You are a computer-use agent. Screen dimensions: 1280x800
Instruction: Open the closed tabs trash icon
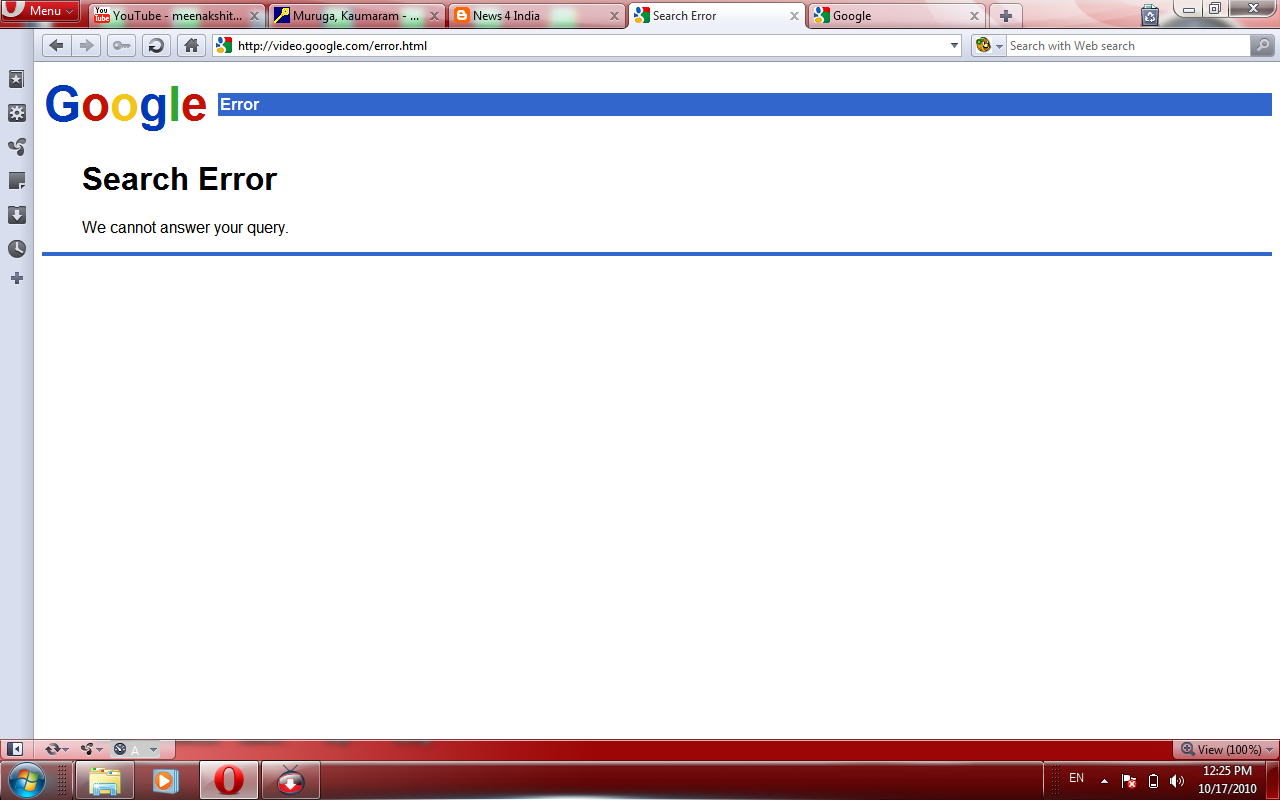[x=1150, y=15]
